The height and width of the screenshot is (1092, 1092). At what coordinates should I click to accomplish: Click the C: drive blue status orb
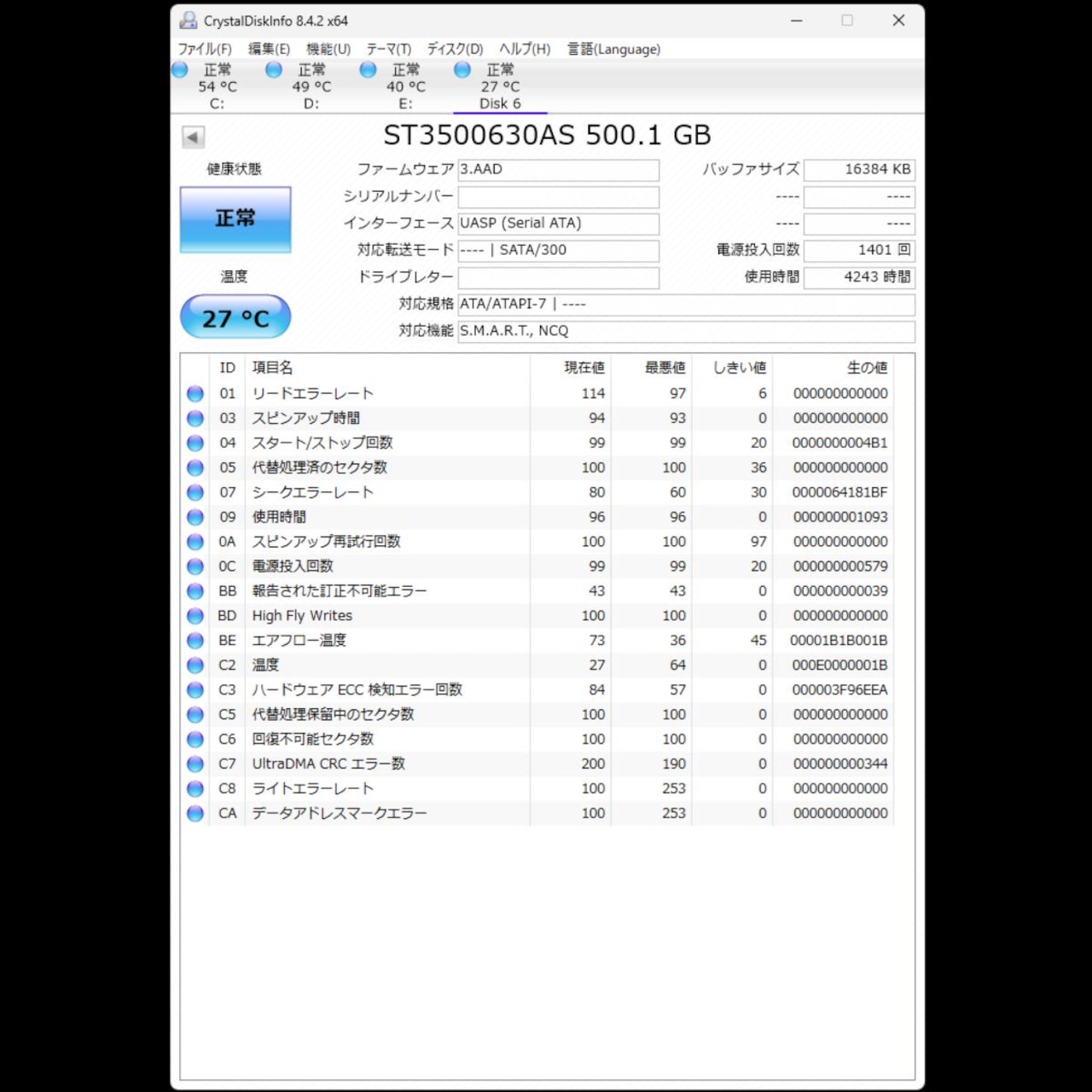(180, 70)
